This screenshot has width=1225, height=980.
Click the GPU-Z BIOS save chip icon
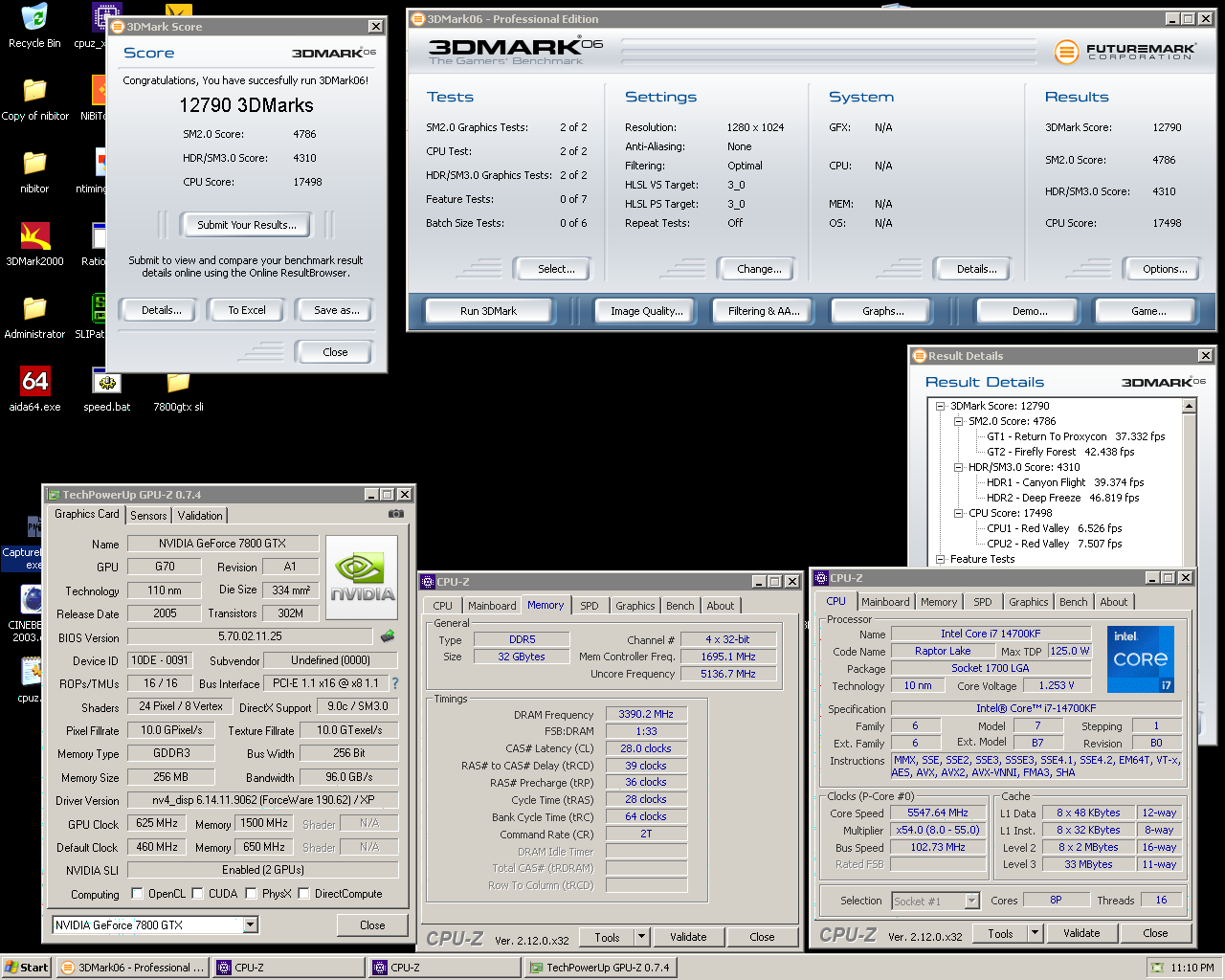click(388, 636)
